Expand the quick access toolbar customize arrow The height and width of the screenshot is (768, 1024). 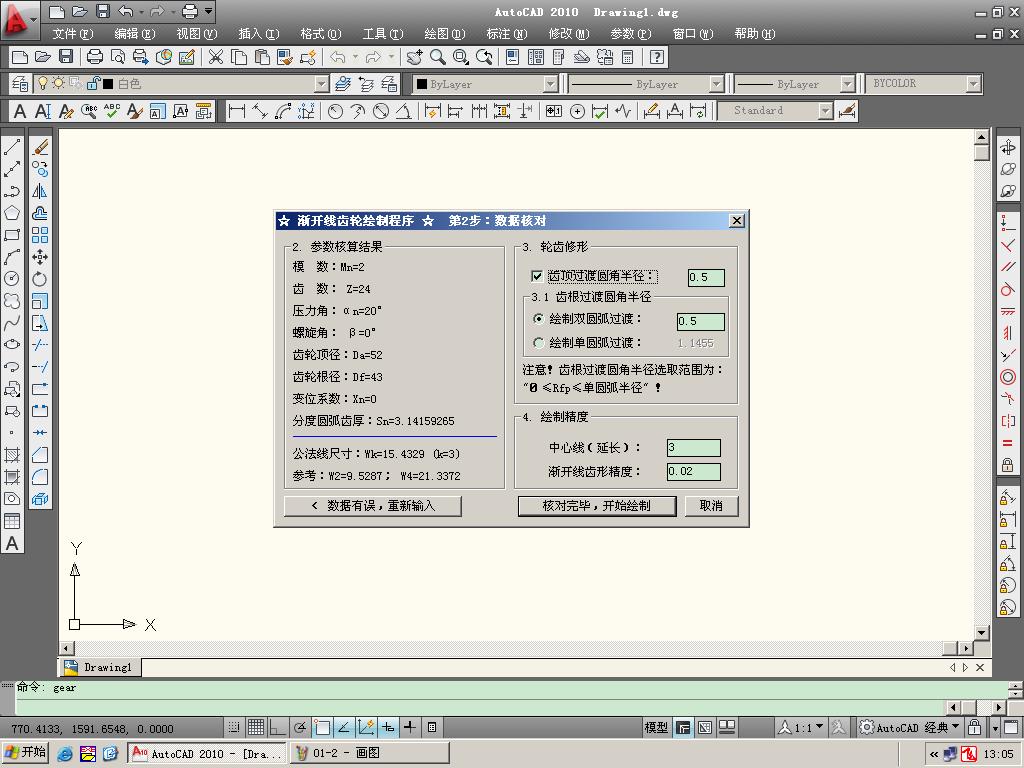[208, 11]
